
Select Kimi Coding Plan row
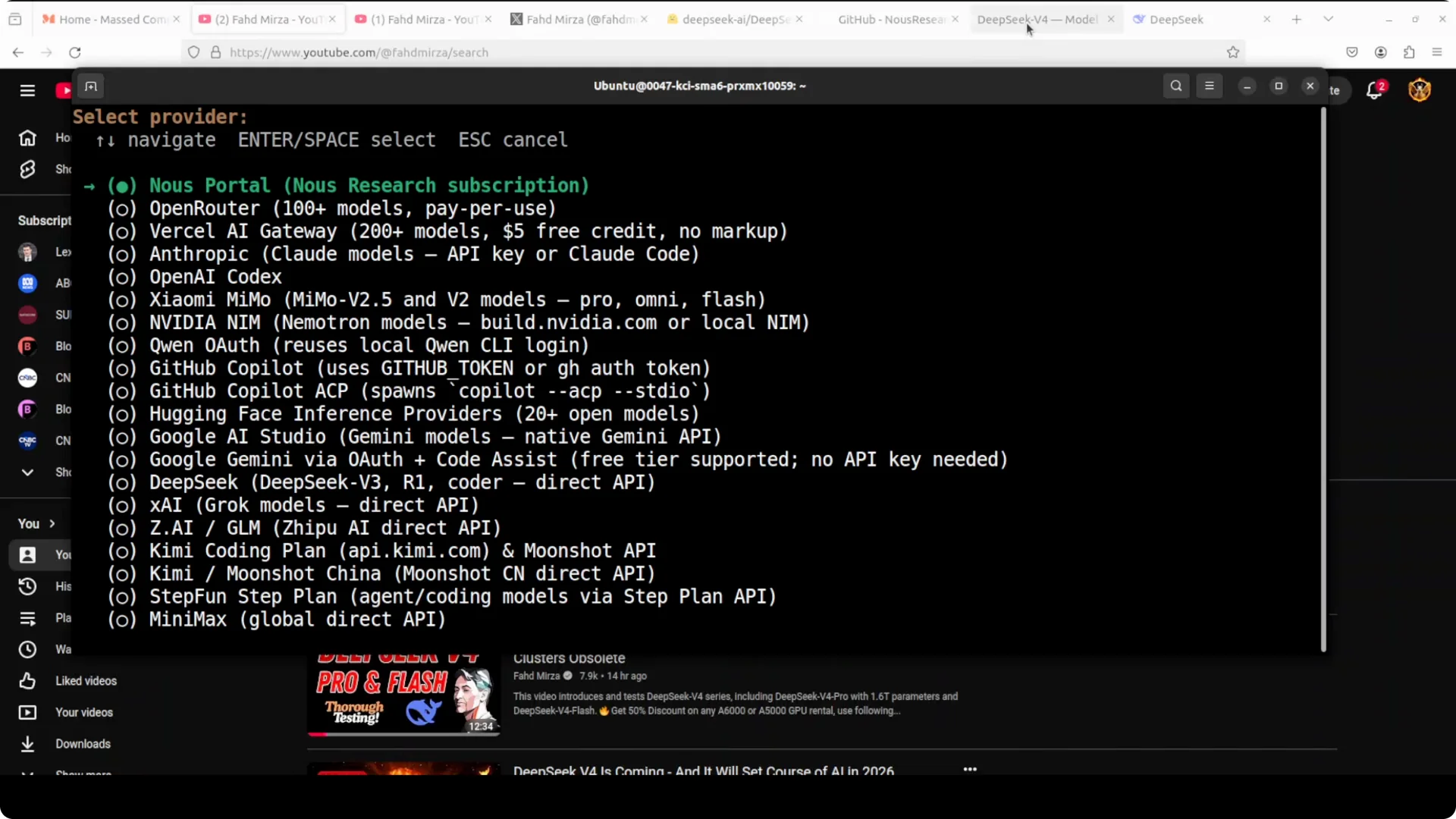382,551
